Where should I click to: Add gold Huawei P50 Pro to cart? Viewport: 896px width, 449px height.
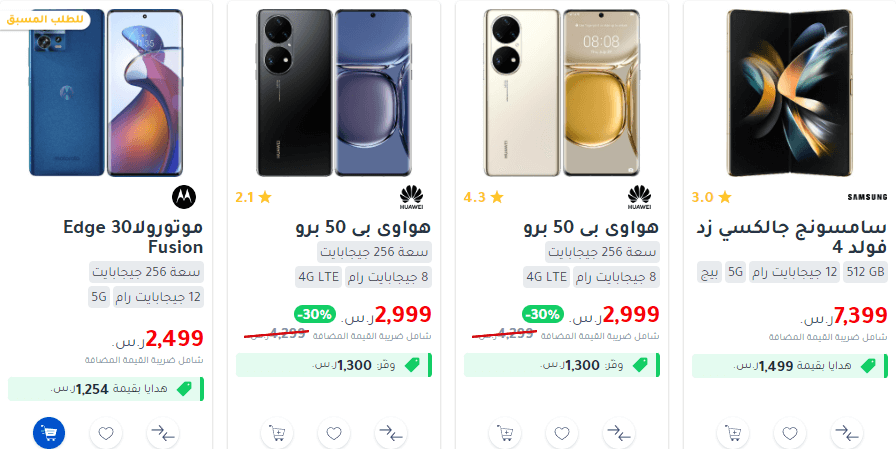[505, 433]
